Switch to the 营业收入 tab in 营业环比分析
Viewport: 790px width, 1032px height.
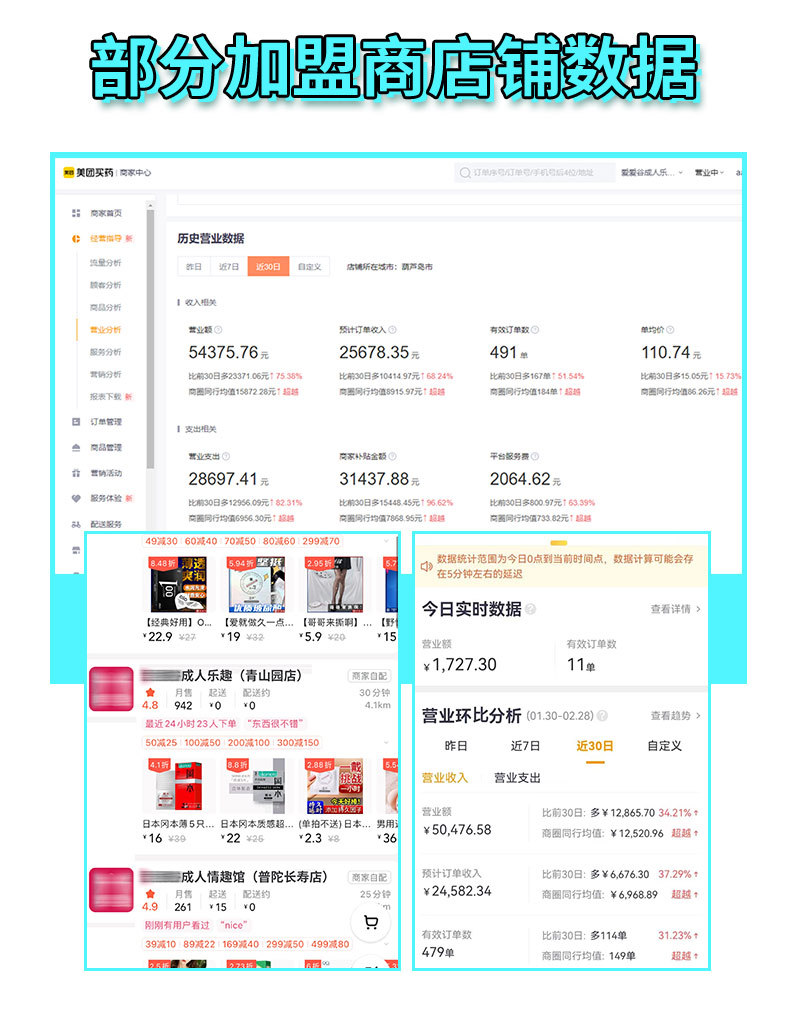(x=445, y=778)
